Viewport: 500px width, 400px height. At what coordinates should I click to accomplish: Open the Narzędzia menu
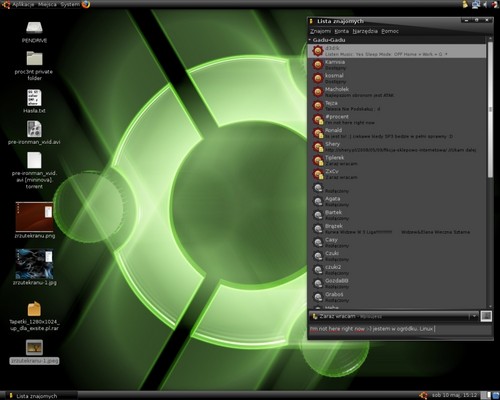click(x=365, y=31)
